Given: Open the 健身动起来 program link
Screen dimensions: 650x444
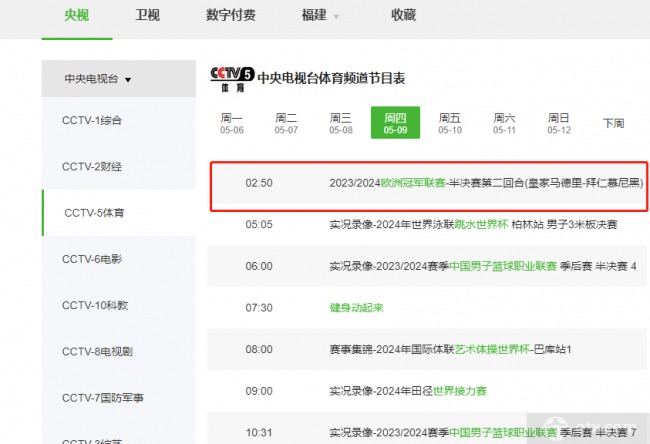Looking at the screenshot, I should tap(357, 308).
